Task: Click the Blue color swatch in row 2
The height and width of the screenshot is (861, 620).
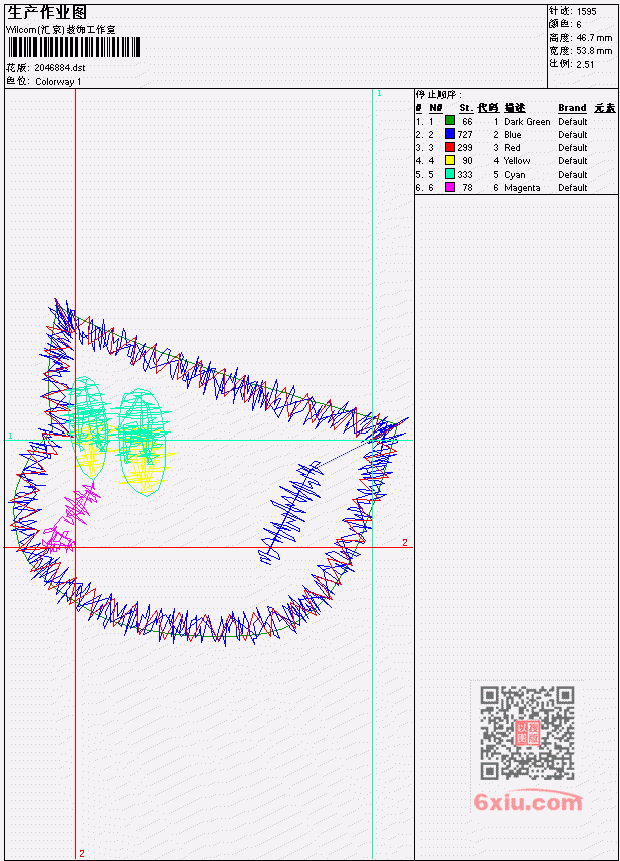Action: pos(450,134)
